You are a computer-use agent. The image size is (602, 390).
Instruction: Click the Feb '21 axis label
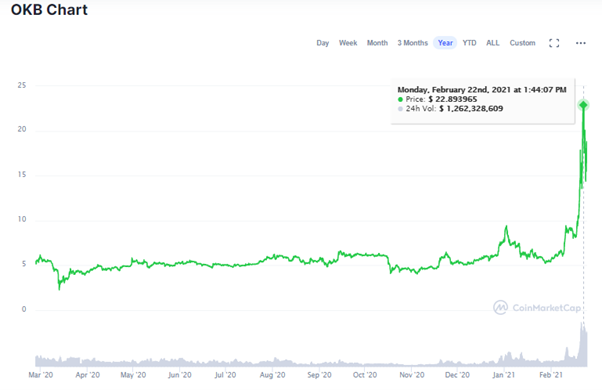(551, 375)
